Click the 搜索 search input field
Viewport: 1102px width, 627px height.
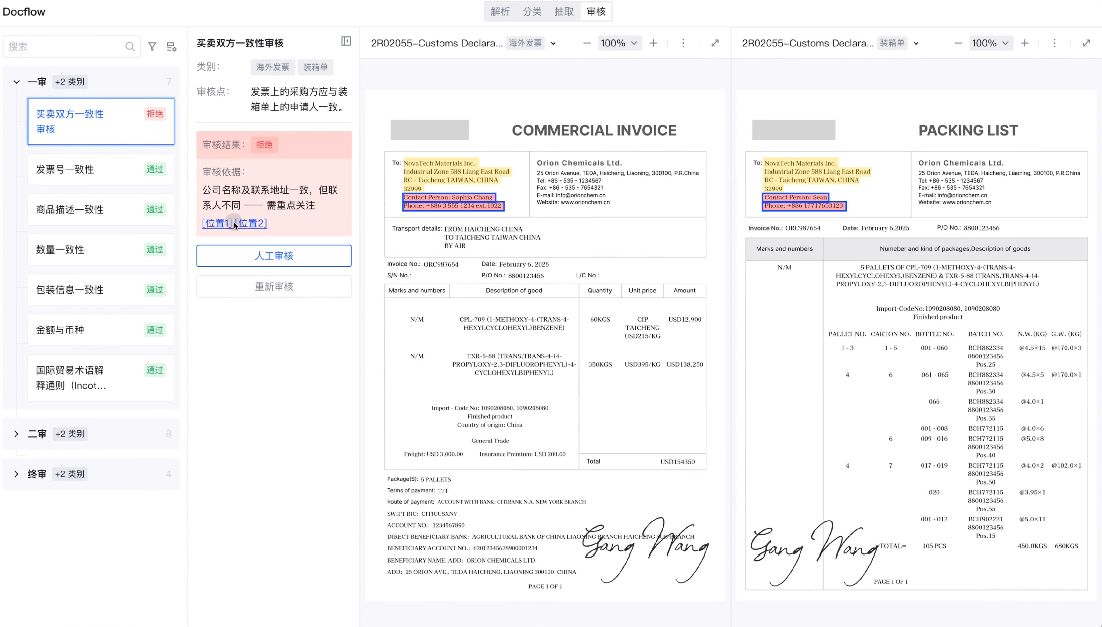(x=65, y=46)
